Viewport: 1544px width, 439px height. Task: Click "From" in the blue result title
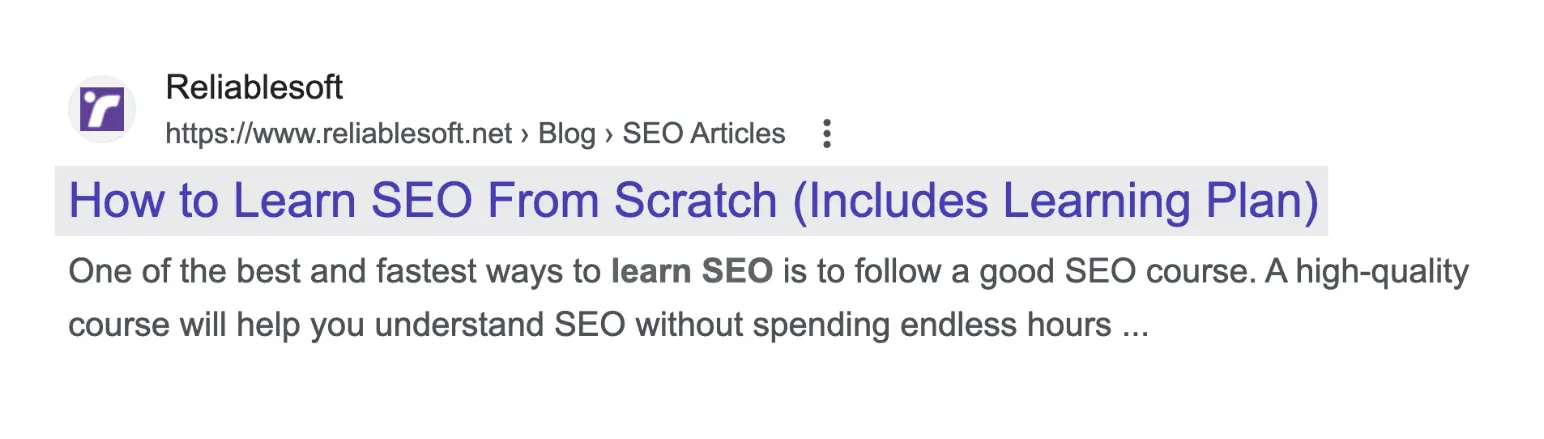pyautogui.click(x=544, y=201)
